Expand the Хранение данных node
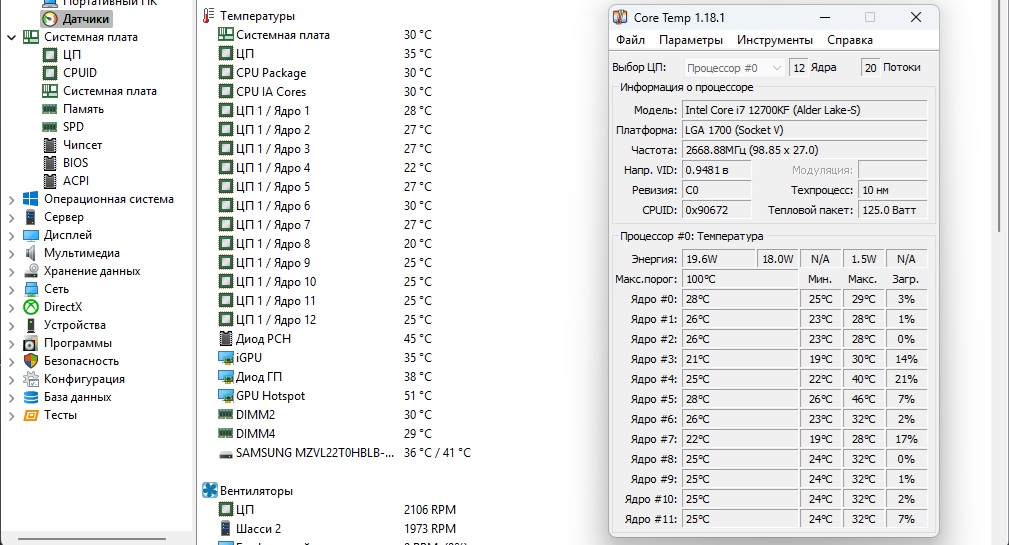This screenshot has width=1009, height=545. (12, 271)
